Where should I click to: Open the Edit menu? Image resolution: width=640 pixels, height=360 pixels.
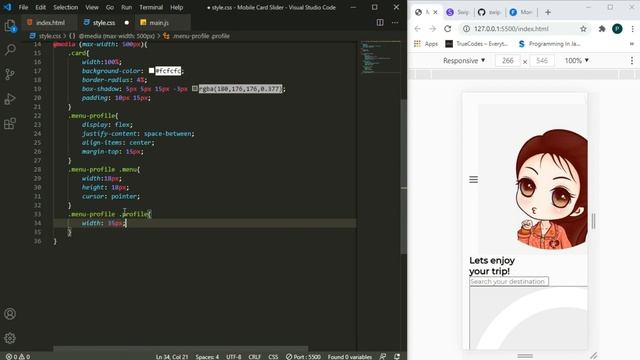point(40,7)
